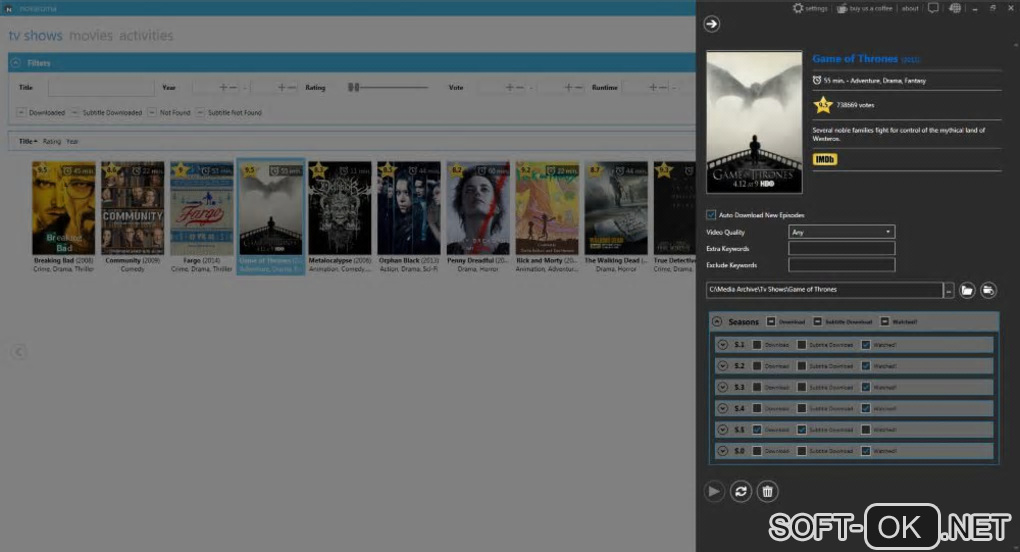Screen dimensions: 1020x552
Task: Toggle Auto Download New Episodes
Action: pyautogui.click(x=711, y=215)
